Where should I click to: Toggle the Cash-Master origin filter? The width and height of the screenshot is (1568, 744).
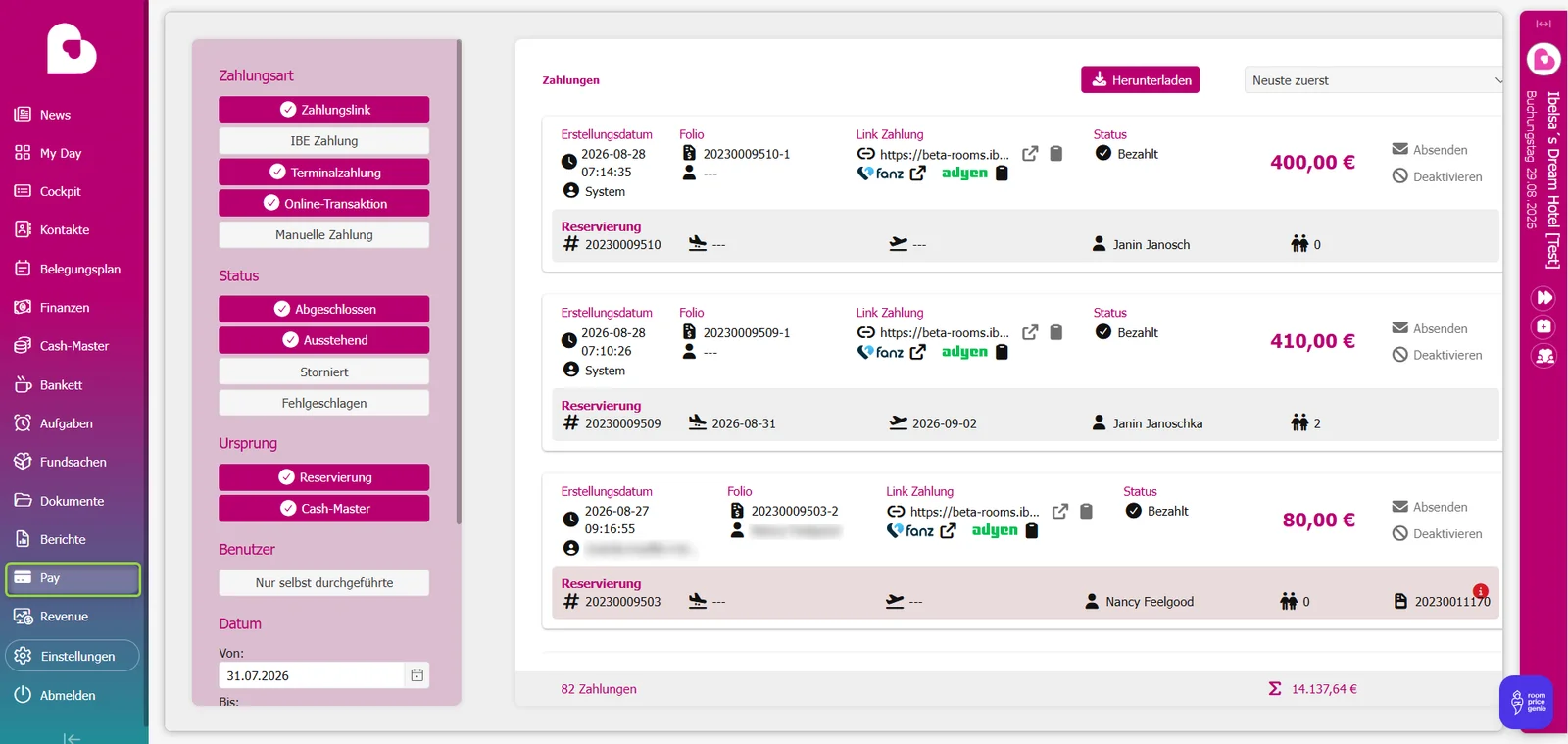point(324,509)
